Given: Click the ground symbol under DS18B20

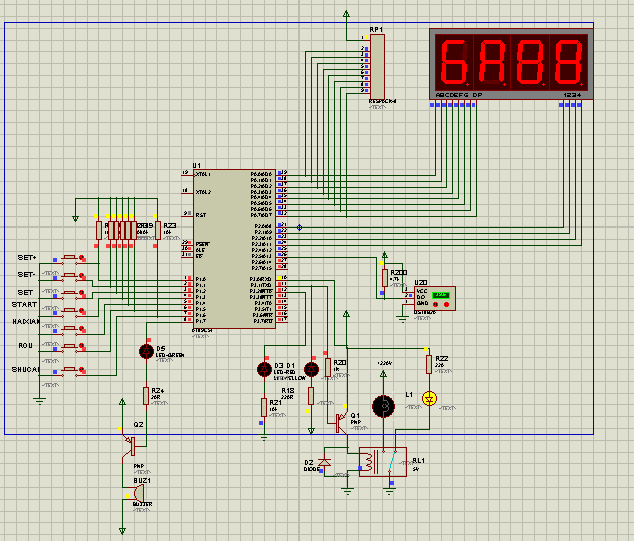Looking at the screenshot, I should [x=402, y=319].
